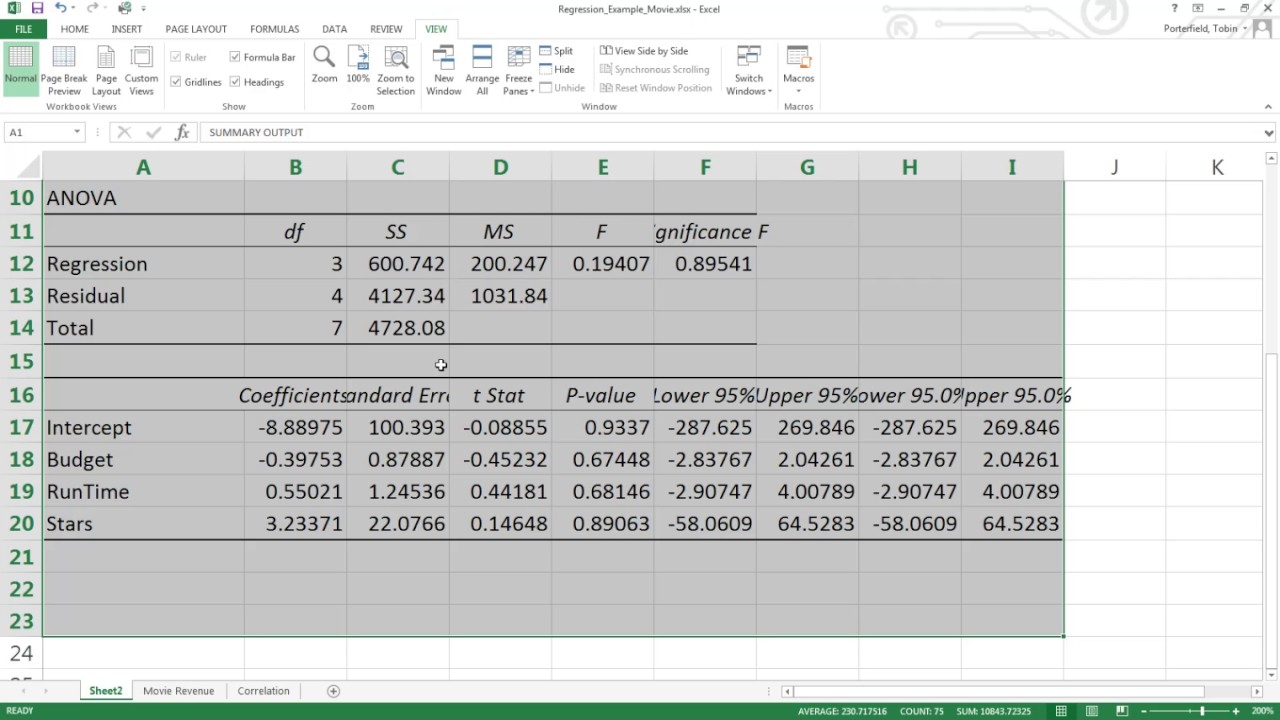The width and height of the screenshot is (1280, 720).
Task: Click the formula bar SUMMARY OUTPUT text
Action: 256,132
